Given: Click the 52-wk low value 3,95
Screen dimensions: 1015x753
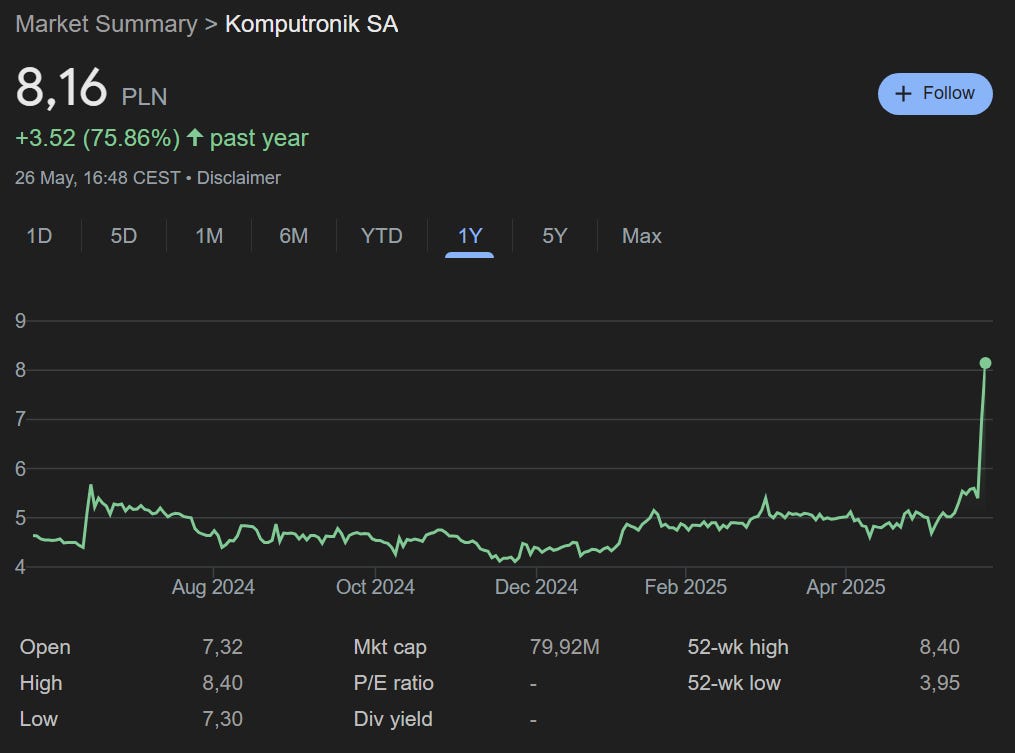Looking at the screenshot, I should 939,682.
